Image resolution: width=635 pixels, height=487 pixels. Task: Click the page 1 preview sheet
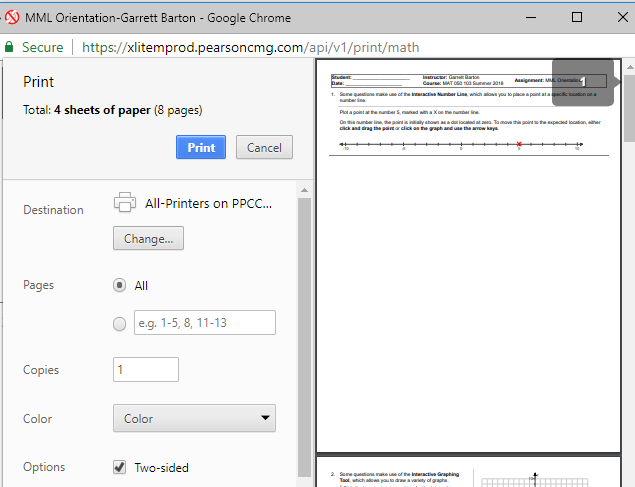[465, 260]
